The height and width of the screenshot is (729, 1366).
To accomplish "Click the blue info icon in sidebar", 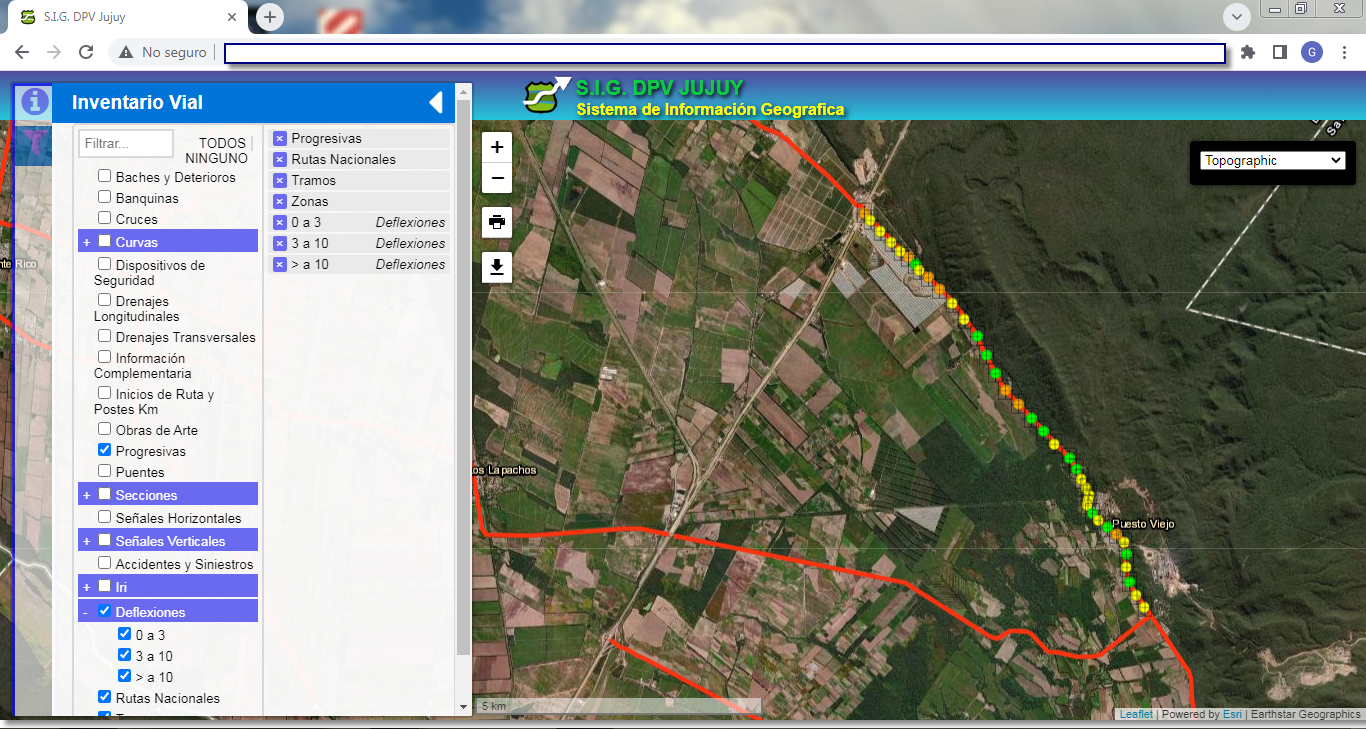I will click(35, 101).
